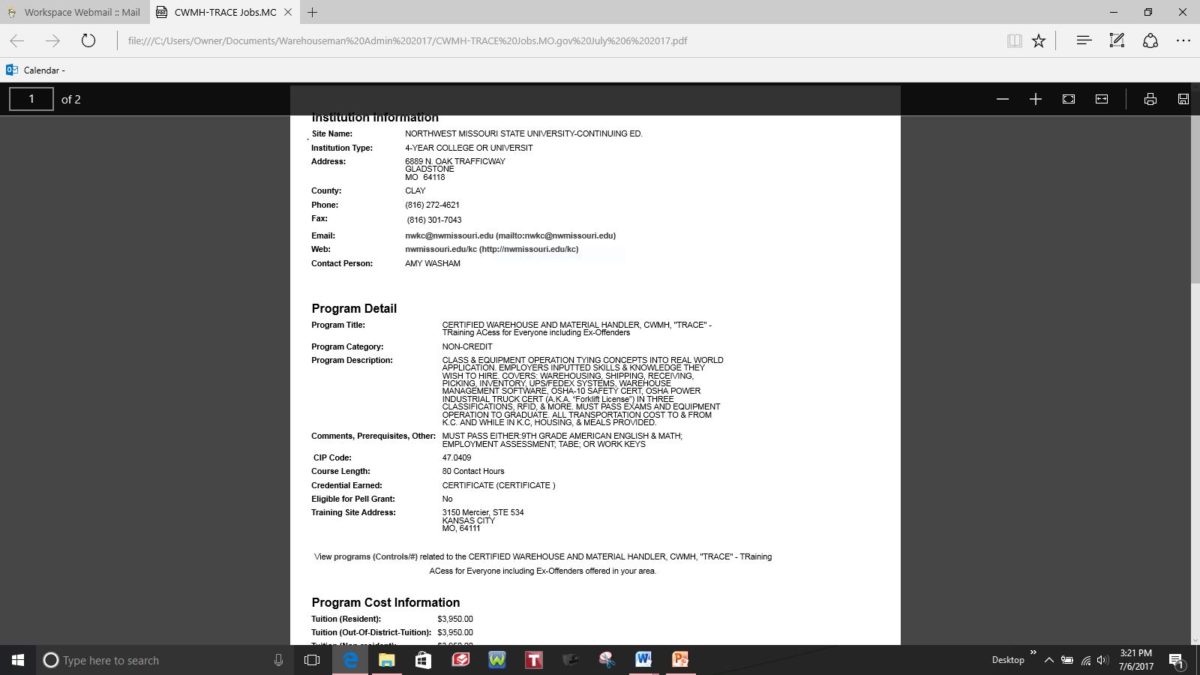Fit the PDF page to the window
1200x675 pixels.
pyautogui.click(x=1069, y=99)
